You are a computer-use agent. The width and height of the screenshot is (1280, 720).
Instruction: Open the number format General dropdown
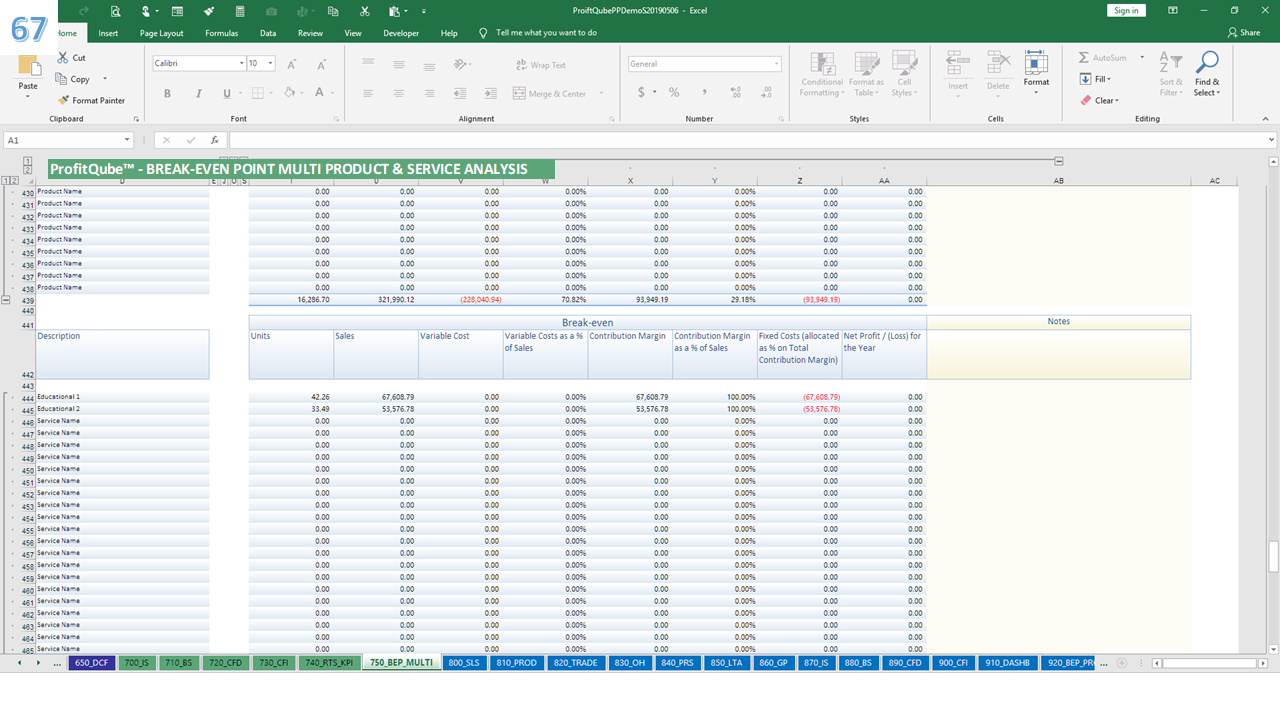pyautogui.click(x=776, y=63)
